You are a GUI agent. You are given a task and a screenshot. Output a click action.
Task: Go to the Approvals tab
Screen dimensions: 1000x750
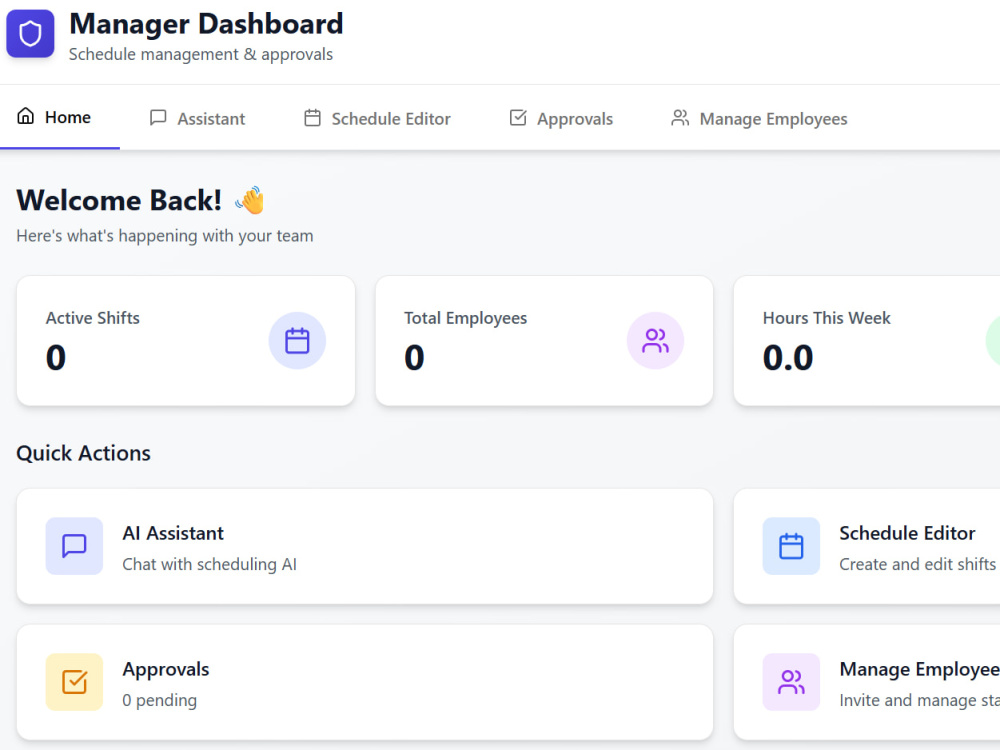(x=561, y=119)
